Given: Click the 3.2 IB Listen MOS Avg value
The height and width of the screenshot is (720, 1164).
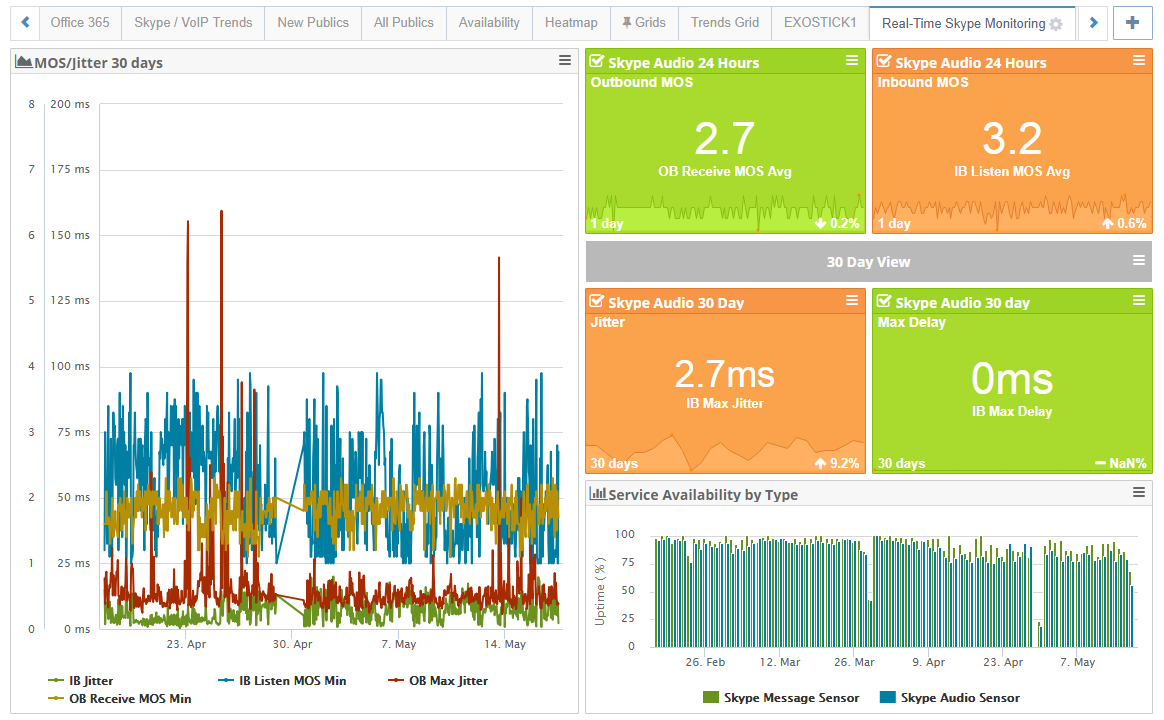Looking at the screenshot, I should [x=1012, y=138].
